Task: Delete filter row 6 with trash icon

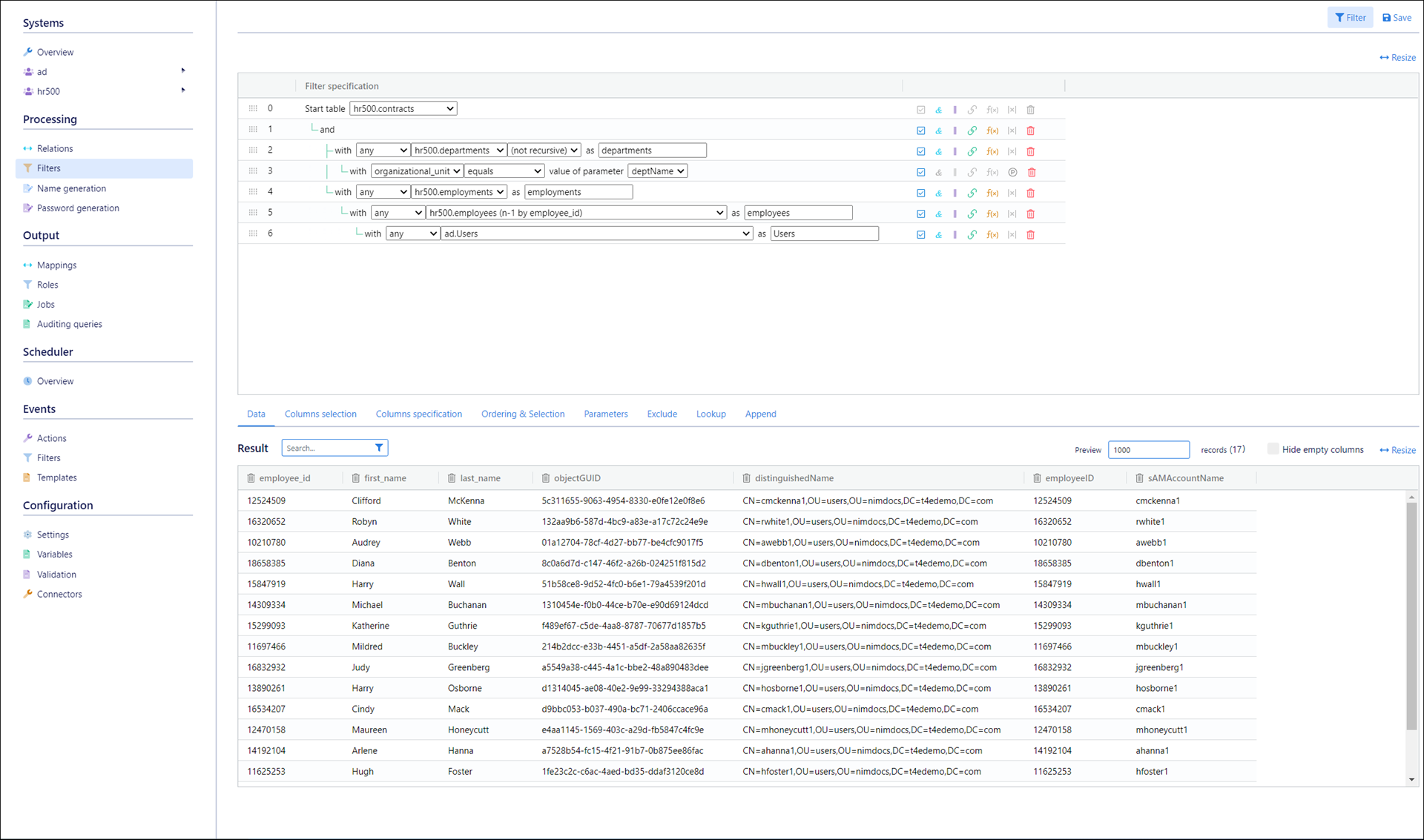Action: coord(1030,234)
